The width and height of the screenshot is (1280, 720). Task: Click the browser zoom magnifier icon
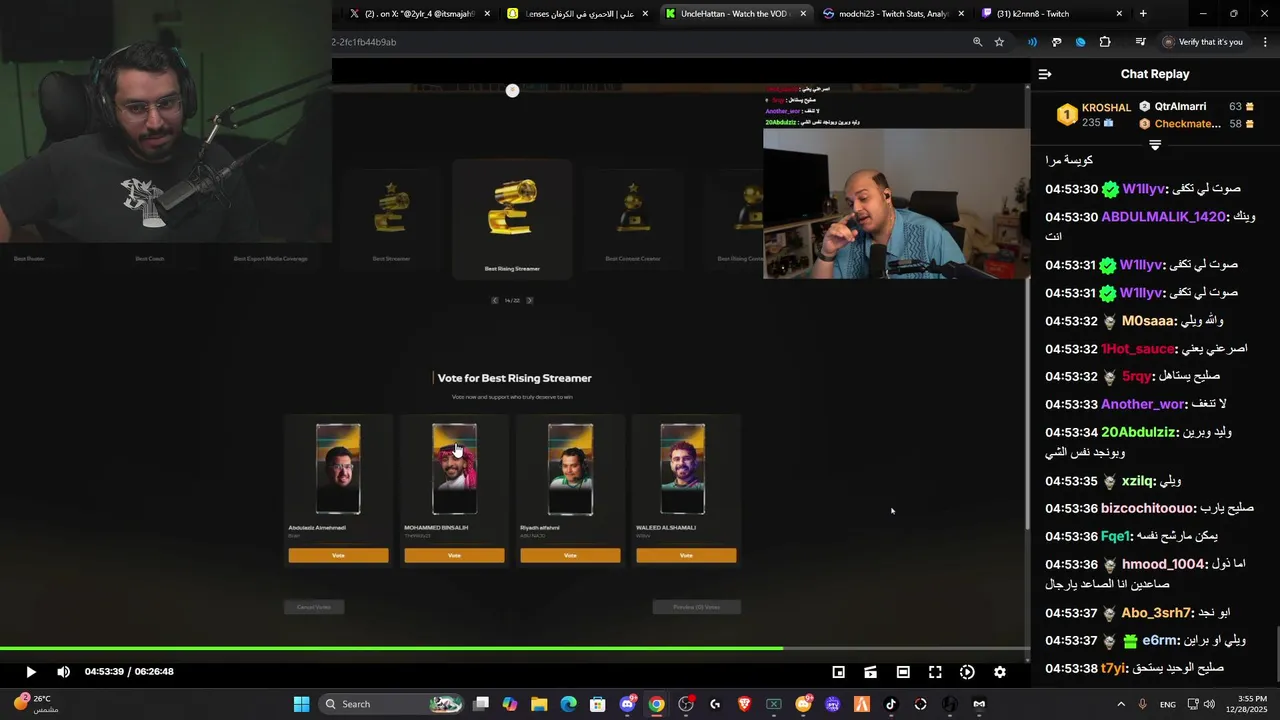click(x=977, y=42)
